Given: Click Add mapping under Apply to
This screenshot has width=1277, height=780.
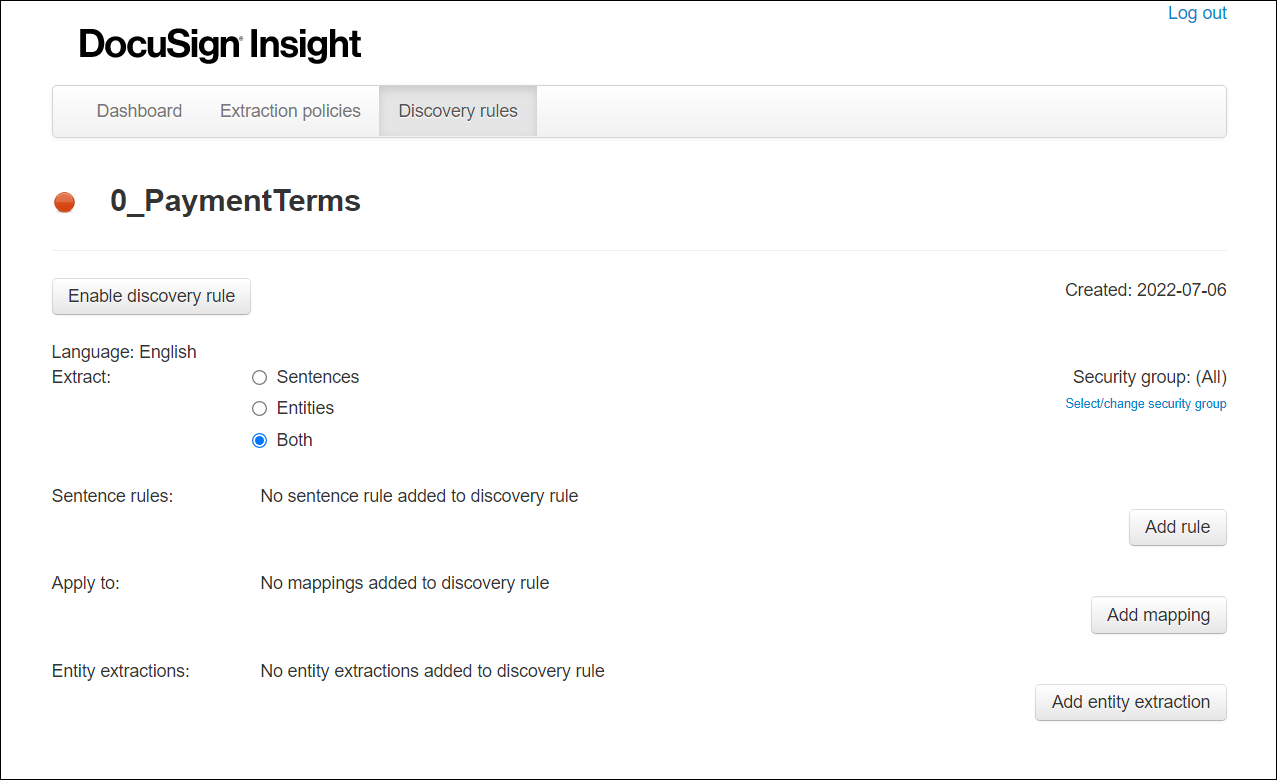Looking at the screenshot, I should pyautogui.click(x=1158, y=615).
